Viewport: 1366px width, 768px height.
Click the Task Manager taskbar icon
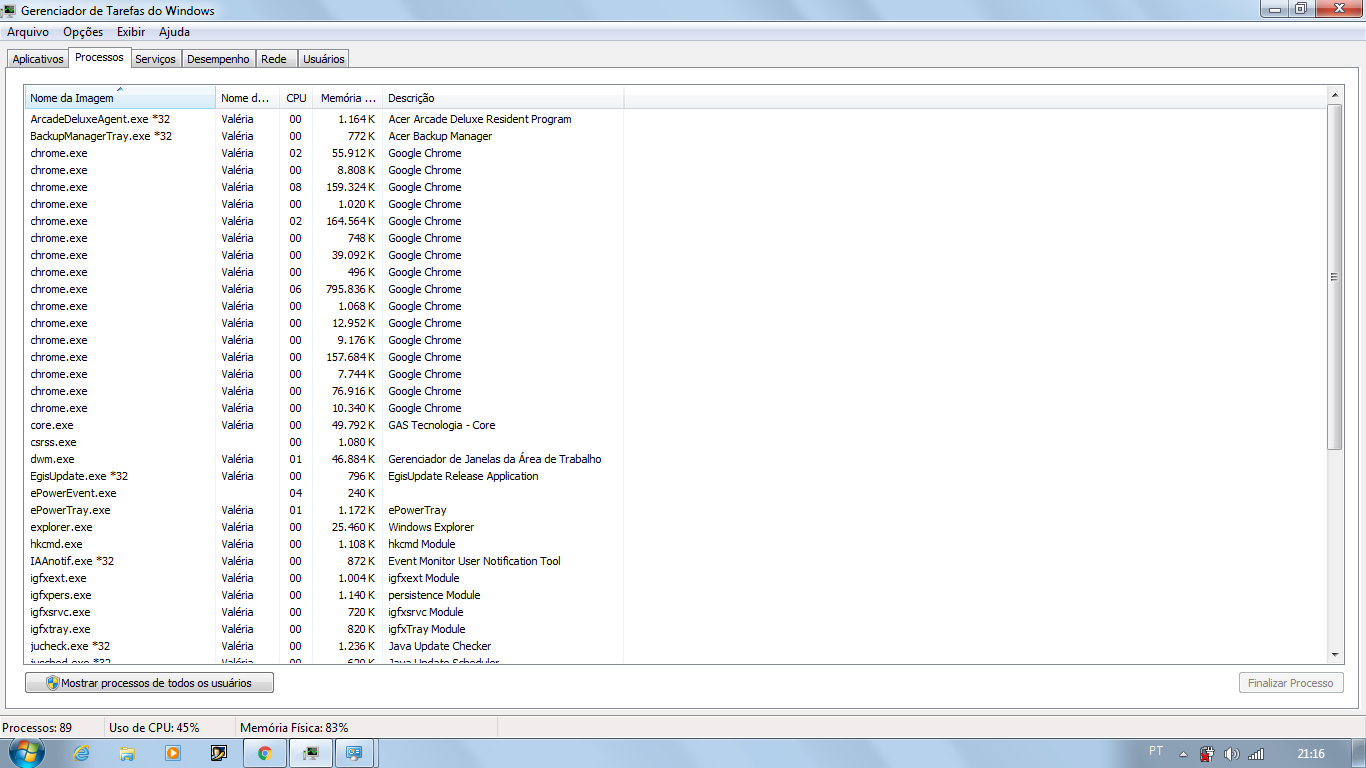pyautogui.click(x=311, y=753)
